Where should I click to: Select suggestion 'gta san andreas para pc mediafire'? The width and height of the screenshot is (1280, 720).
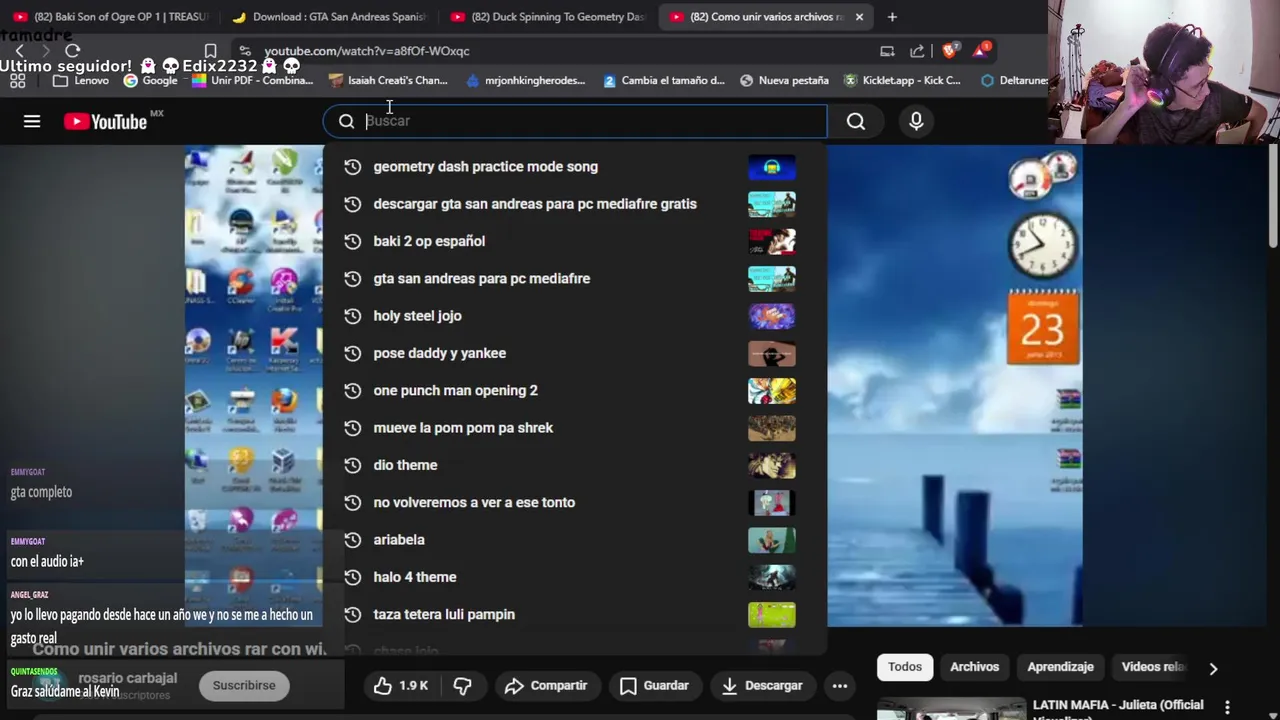pyautogui.click(x=575, y=278)
